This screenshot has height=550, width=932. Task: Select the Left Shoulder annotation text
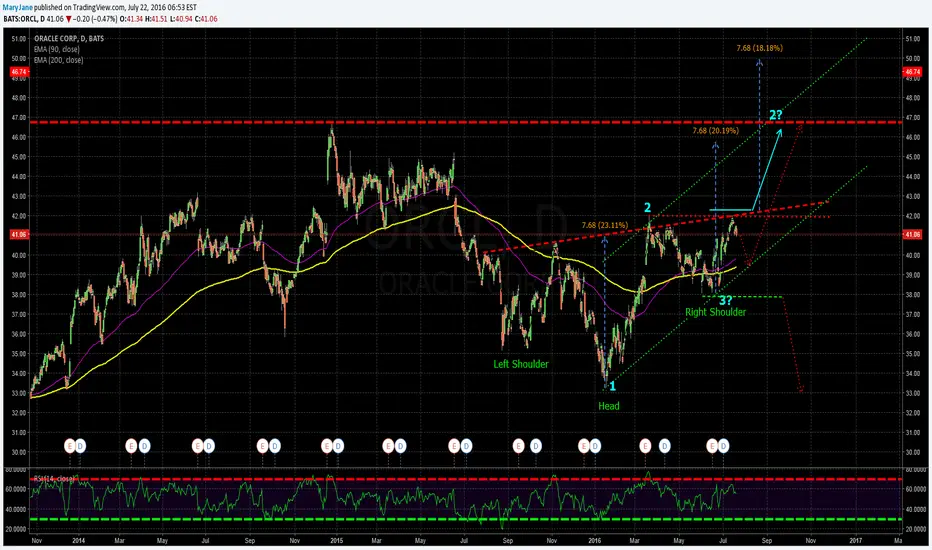tap(521, 364)
